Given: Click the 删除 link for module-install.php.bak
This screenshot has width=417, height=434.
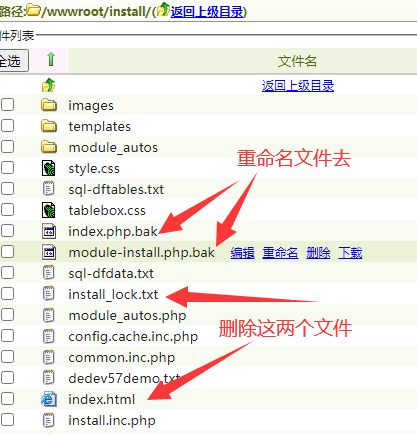Looking at the screenshot, I should click(318, 253).
